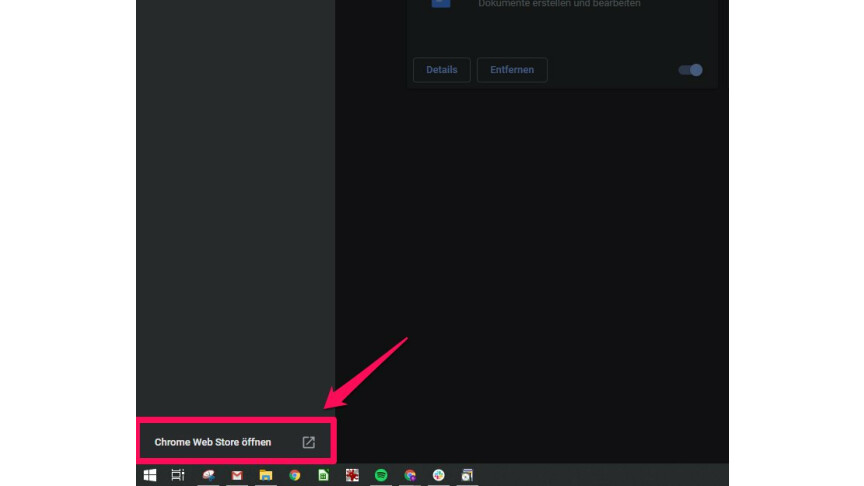864x486 pixels.
Task: Click the Details button of the extension
Action: (x=441, y=70)
